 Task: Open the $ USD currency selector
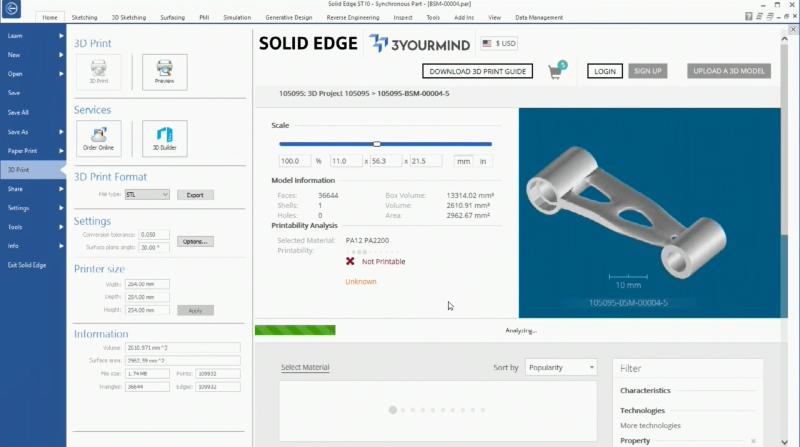tap(499, 43)
